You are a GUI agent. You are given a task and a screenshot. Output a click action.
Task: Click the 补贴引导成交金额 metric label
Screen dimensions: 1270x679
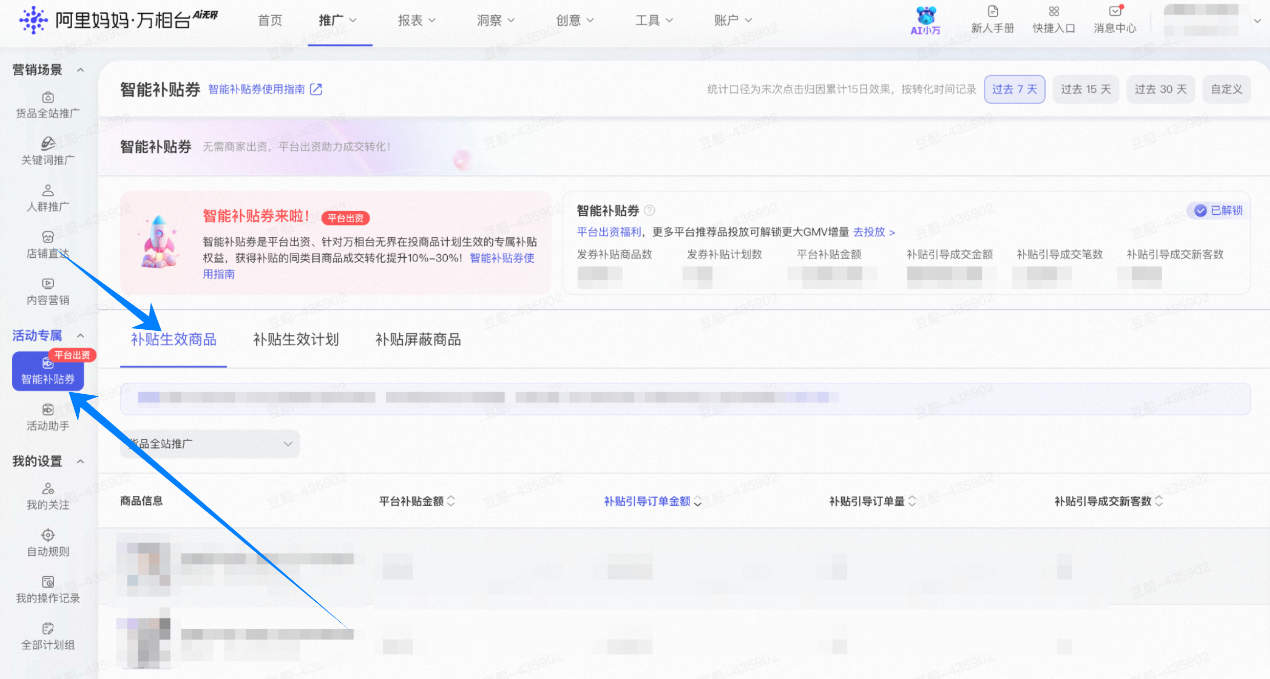pos(950,254)
